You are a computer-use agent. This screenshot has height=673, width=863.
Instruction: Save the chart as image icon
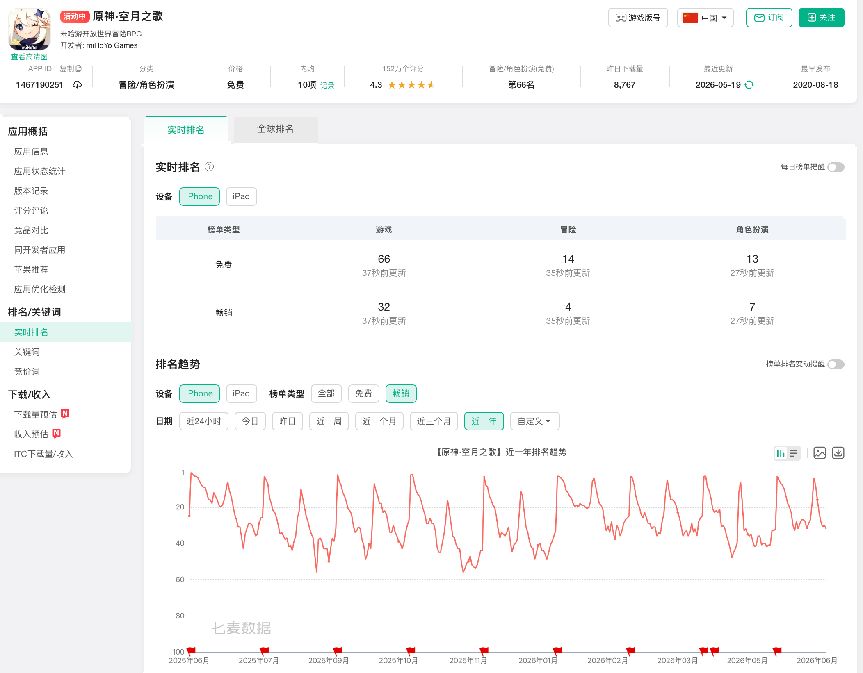(x=820, y=453)
